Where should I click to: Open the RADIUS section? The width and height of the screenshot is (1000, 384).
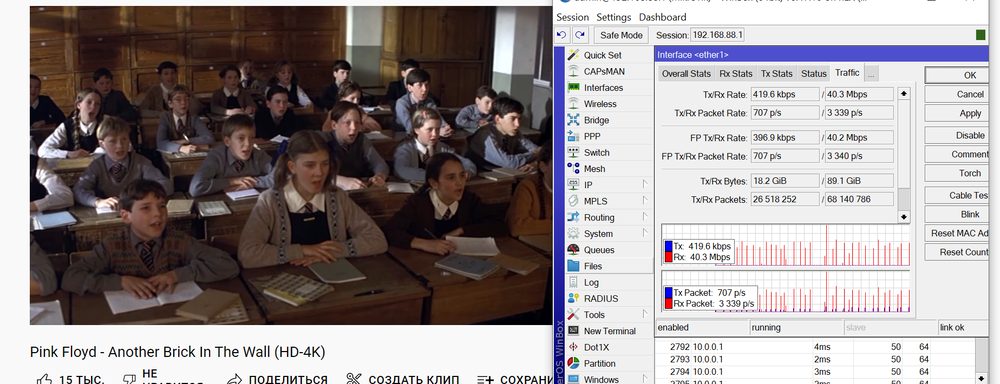(601, 299)
